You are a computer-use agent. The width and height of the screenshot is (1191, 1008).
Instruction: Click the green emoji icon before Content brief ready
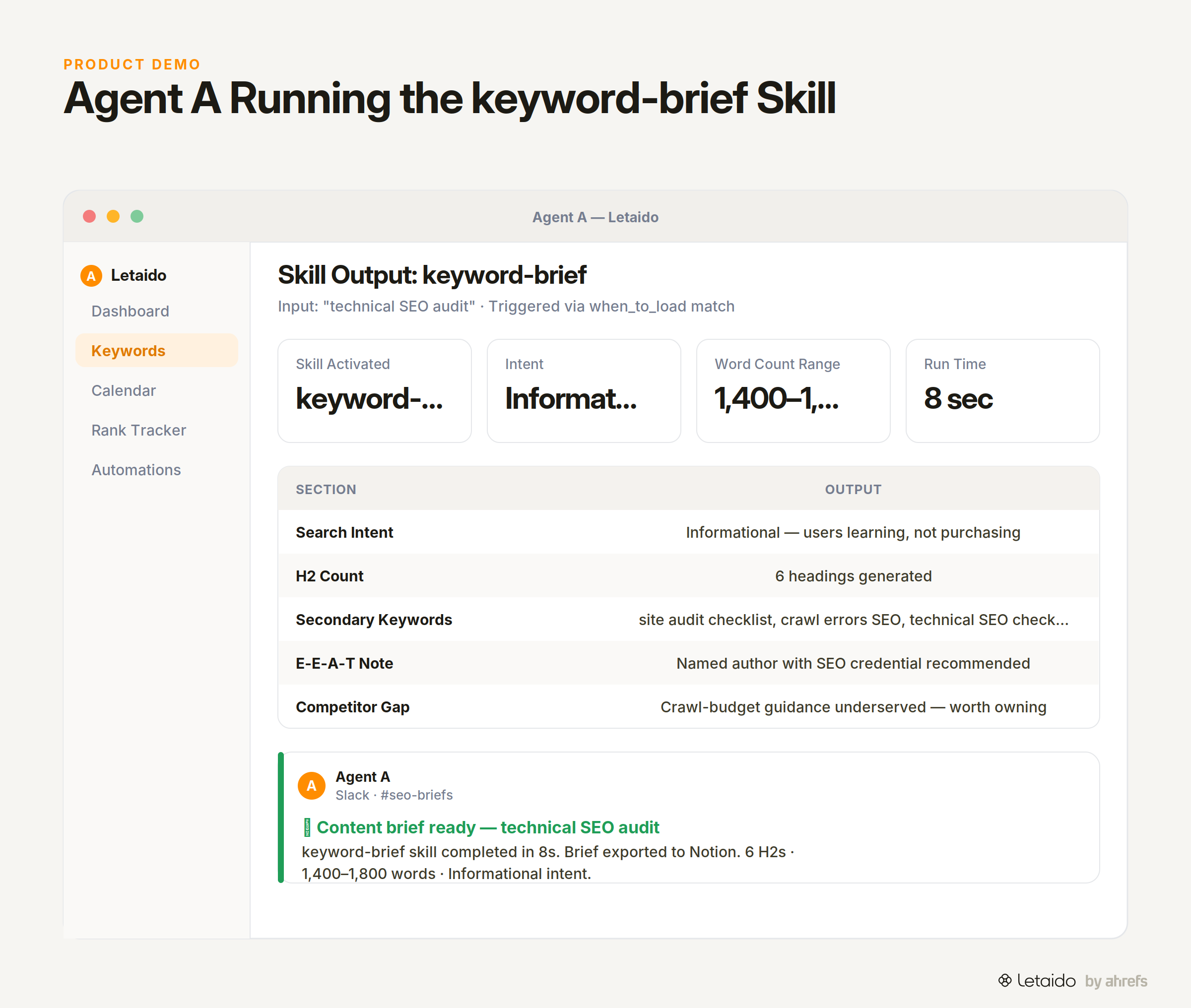(307, 827)
